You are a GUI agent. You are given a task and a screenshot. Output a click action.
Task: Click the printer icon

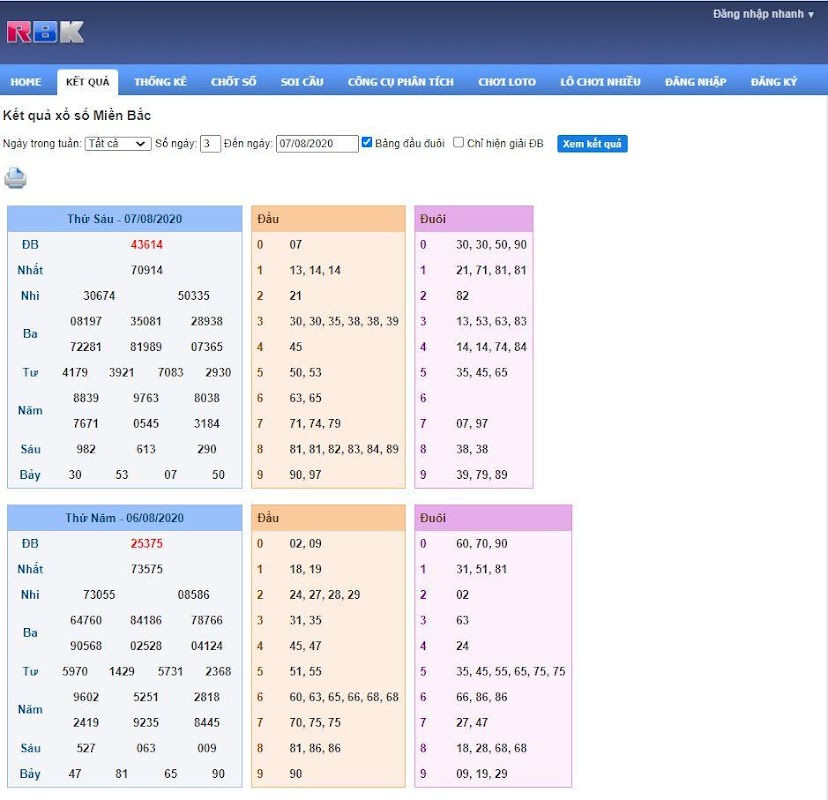15,178
